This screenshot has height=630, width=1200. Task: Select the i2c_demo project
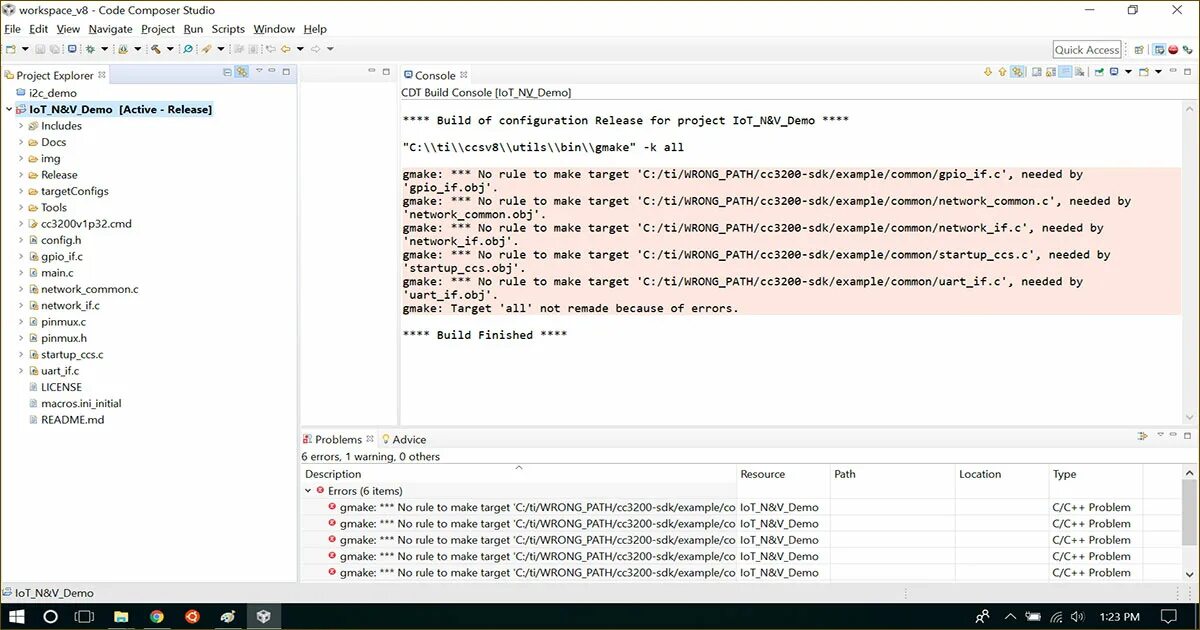click(52, 93)
